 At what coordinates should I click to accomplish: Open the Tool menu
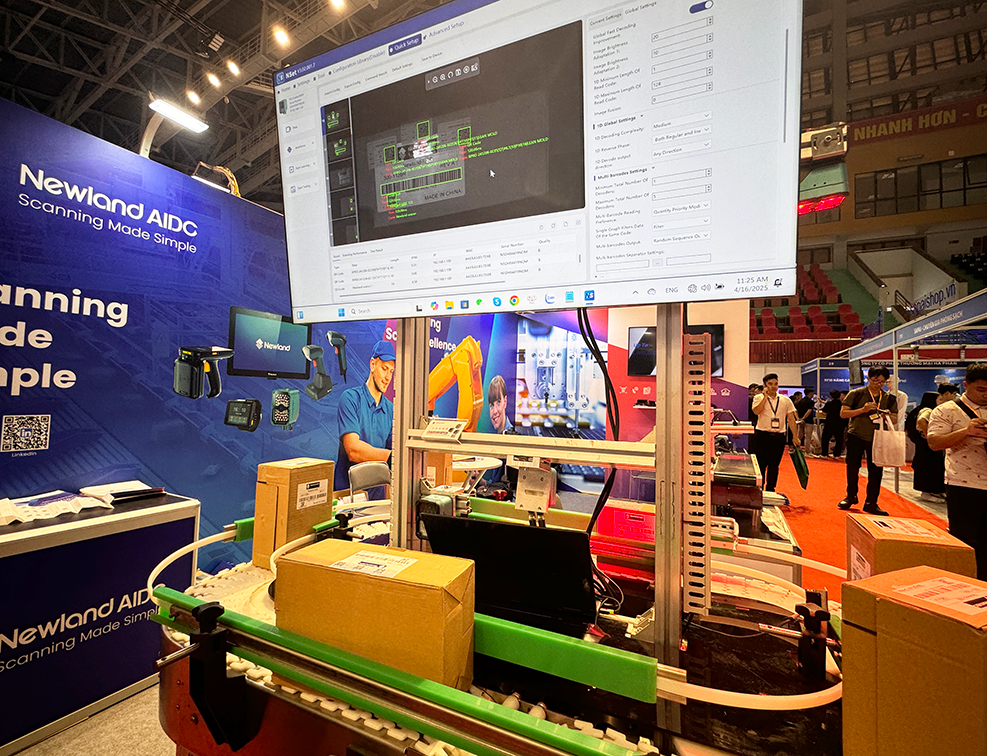319,77
